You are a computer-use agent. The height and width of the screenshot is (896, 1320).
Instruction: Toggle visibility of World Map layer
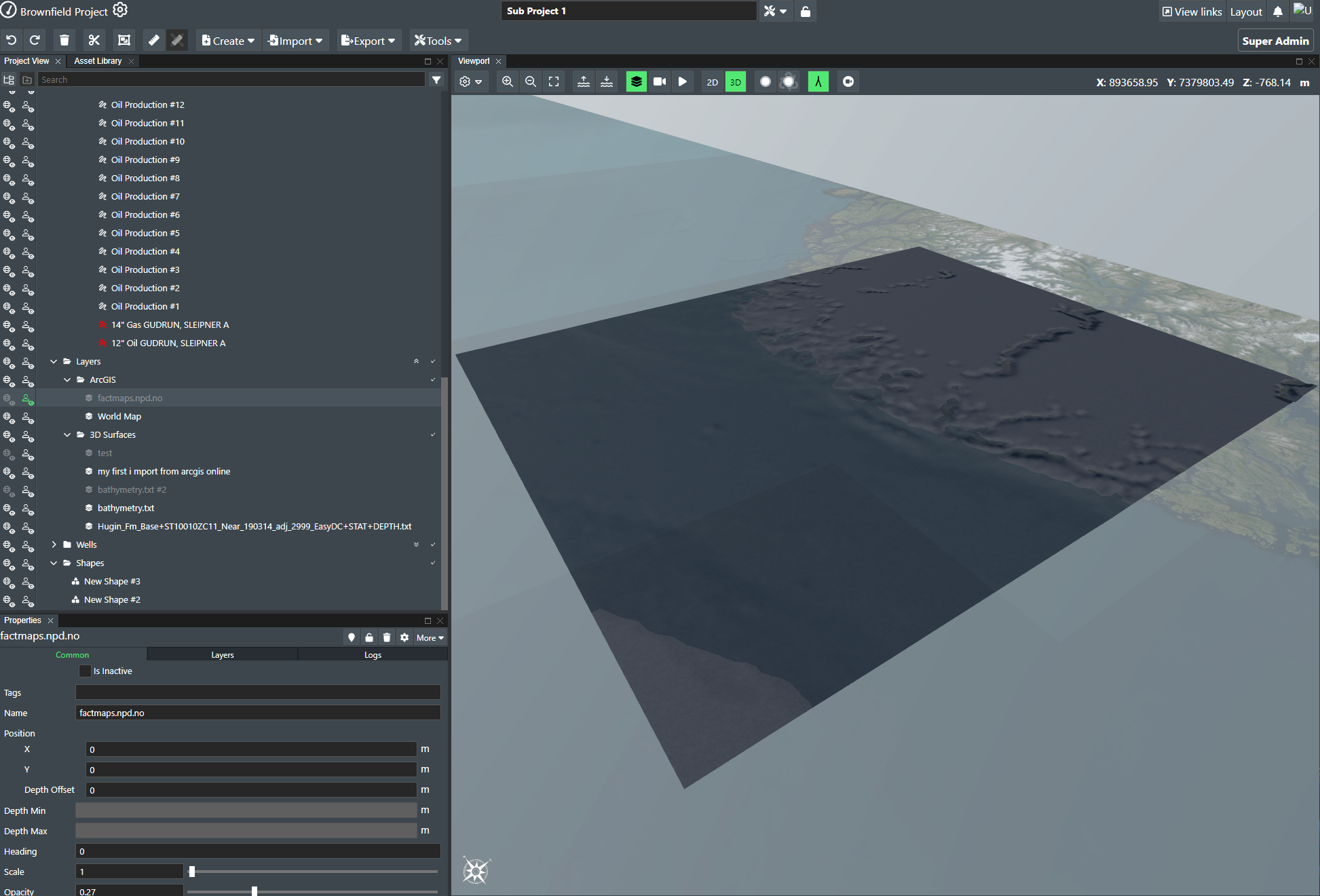tap(9, 417)
